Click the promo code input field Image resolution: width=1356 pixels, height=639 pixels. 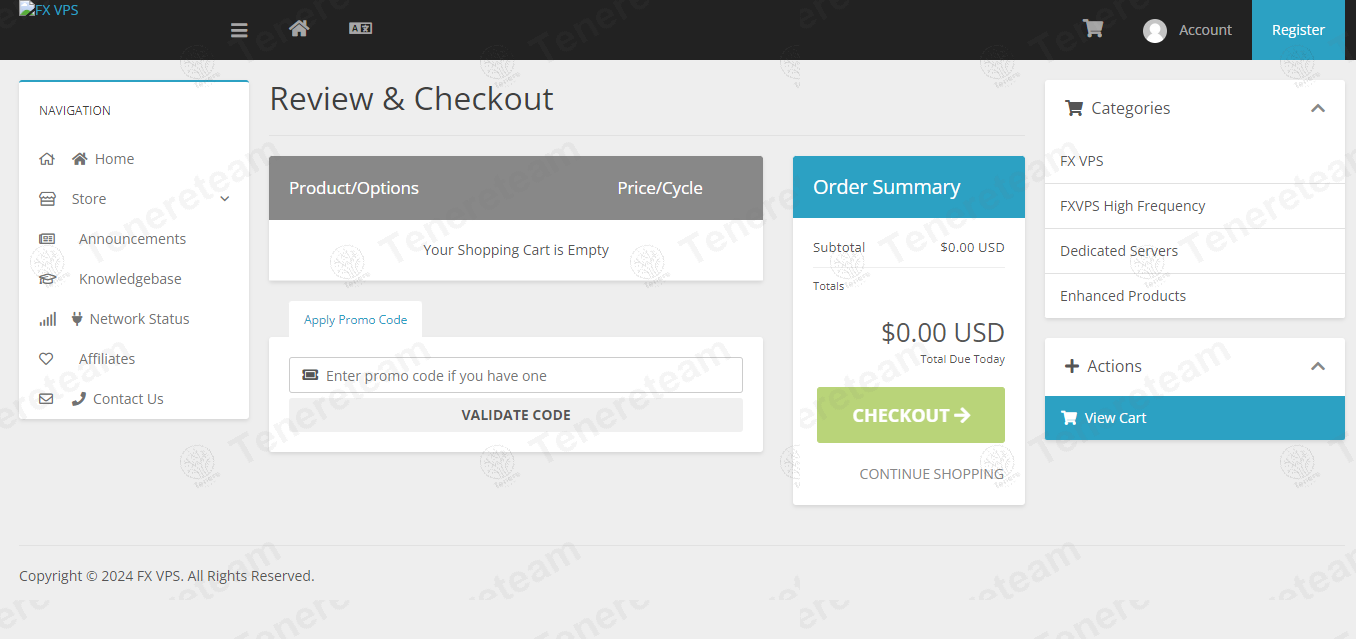tap(530, 376)
